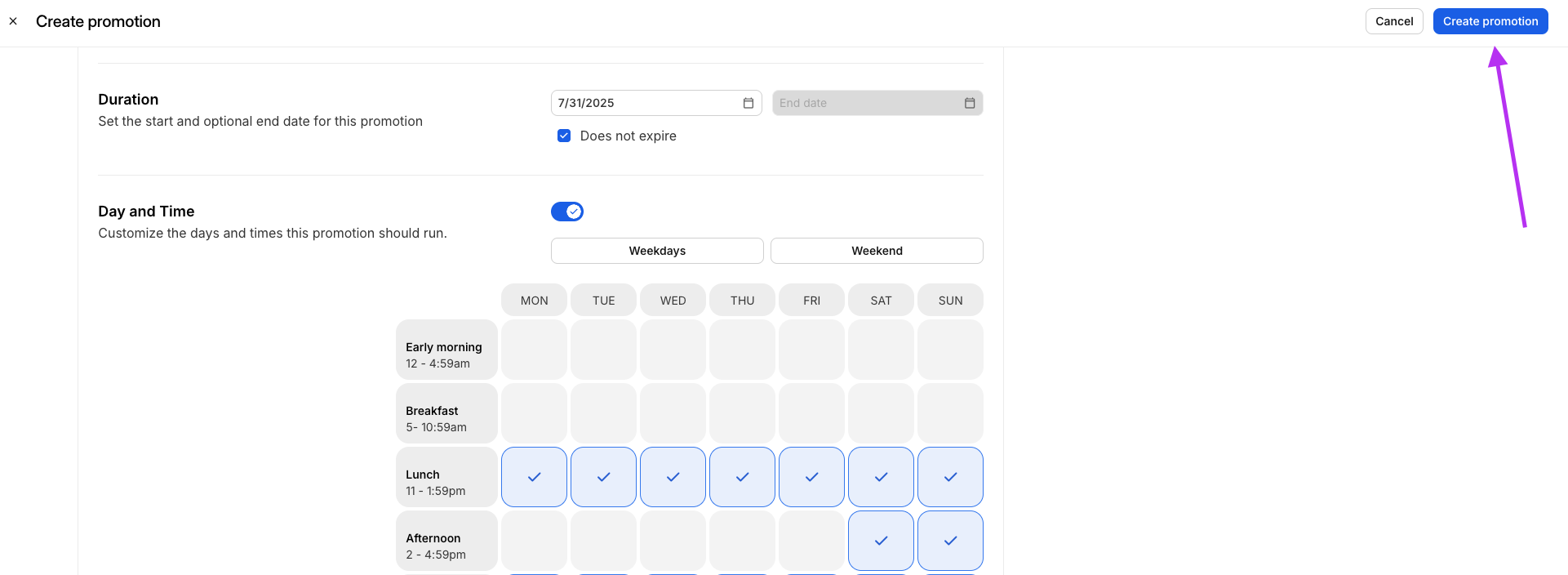
Task: Click the MON column header
Action: pos(534,301)
